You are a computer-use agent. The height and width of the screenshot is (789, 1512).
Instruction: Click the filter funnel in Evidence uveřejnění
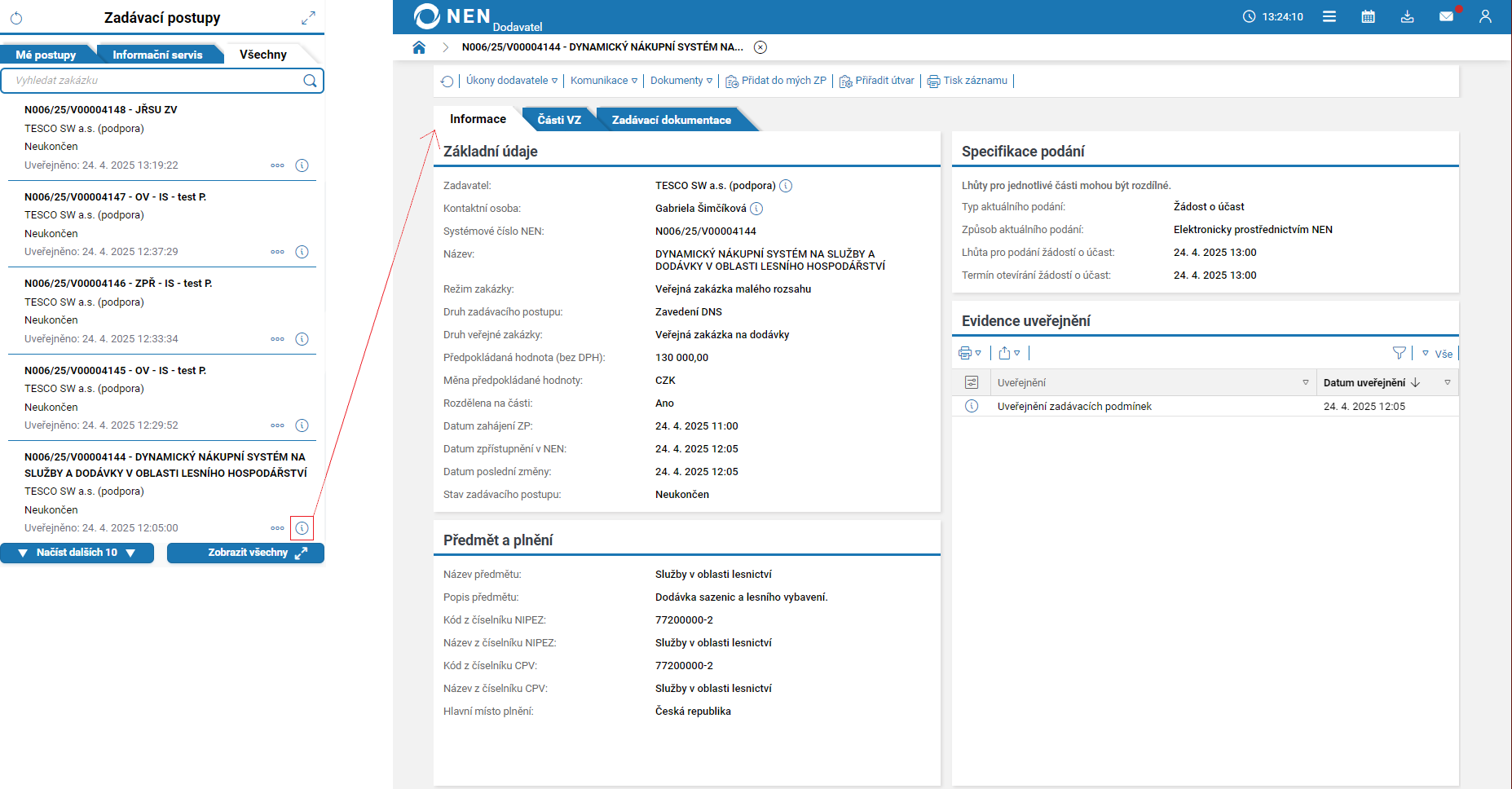click(x=1400, y=353)
